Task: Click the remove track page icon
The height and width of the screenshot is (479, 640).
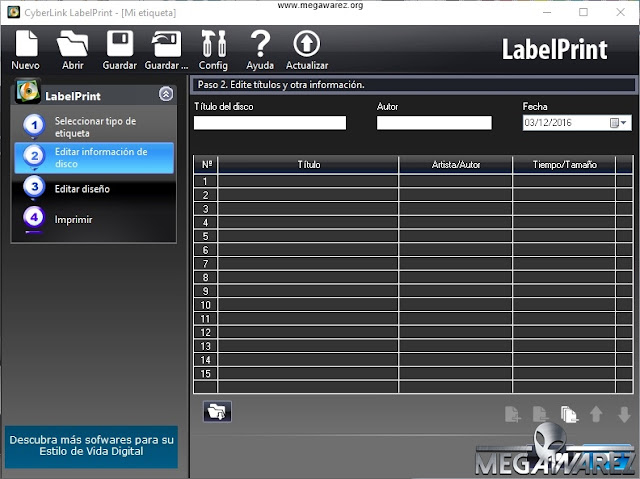Action: click(x=541, y=415)
